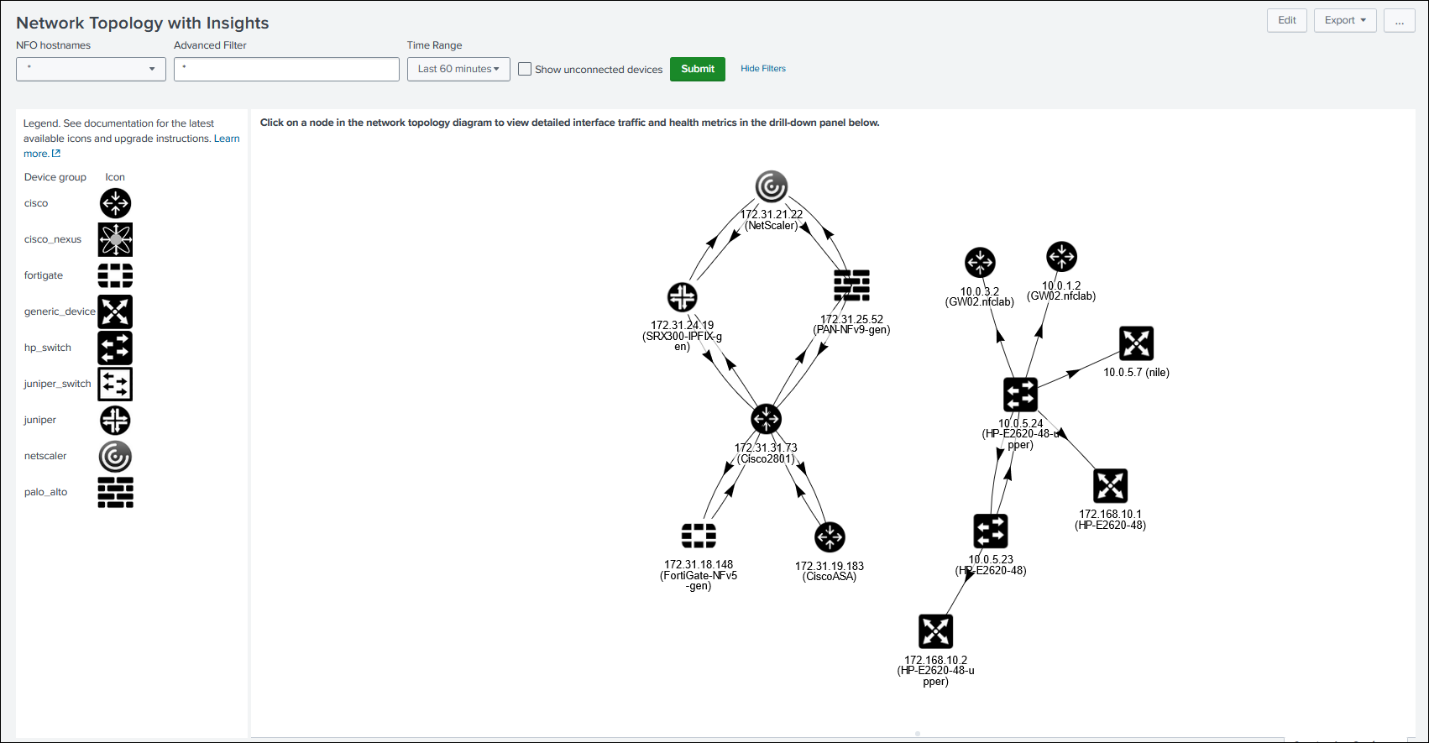
Task: Expand the Export dropdown
Action: click(x=1345, y=20)
